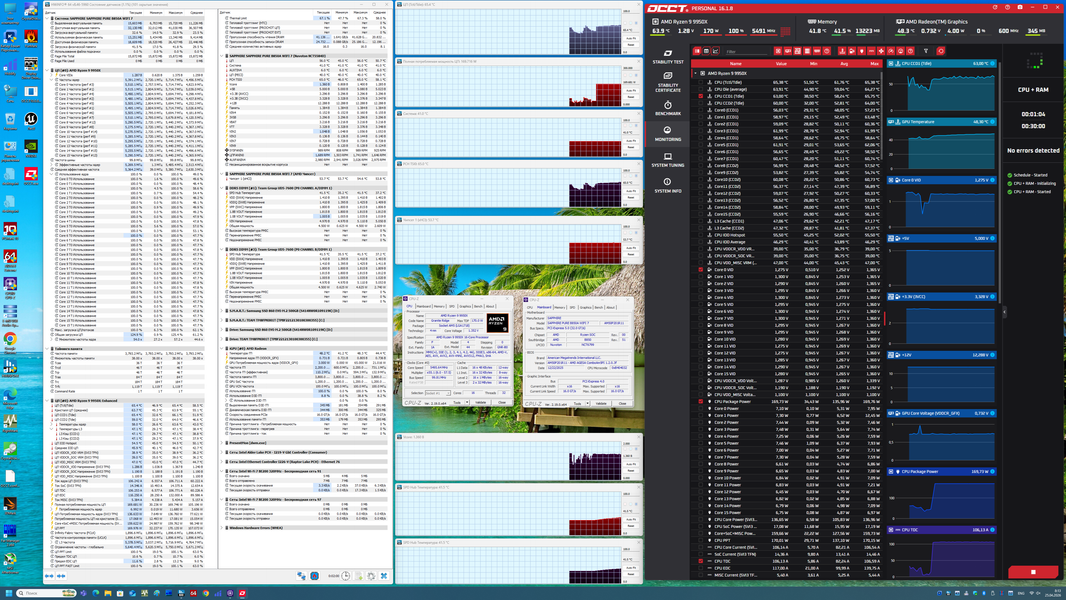Collapse the Система SAPPHIRE PURE B850A group in HWiNFO
Screen dimensions: 1066x600
[48, 18]
